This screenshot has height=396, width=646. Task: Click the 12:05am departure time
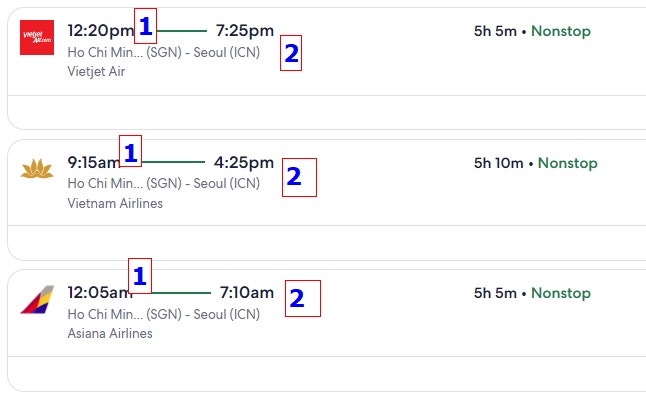click(100, 293)
